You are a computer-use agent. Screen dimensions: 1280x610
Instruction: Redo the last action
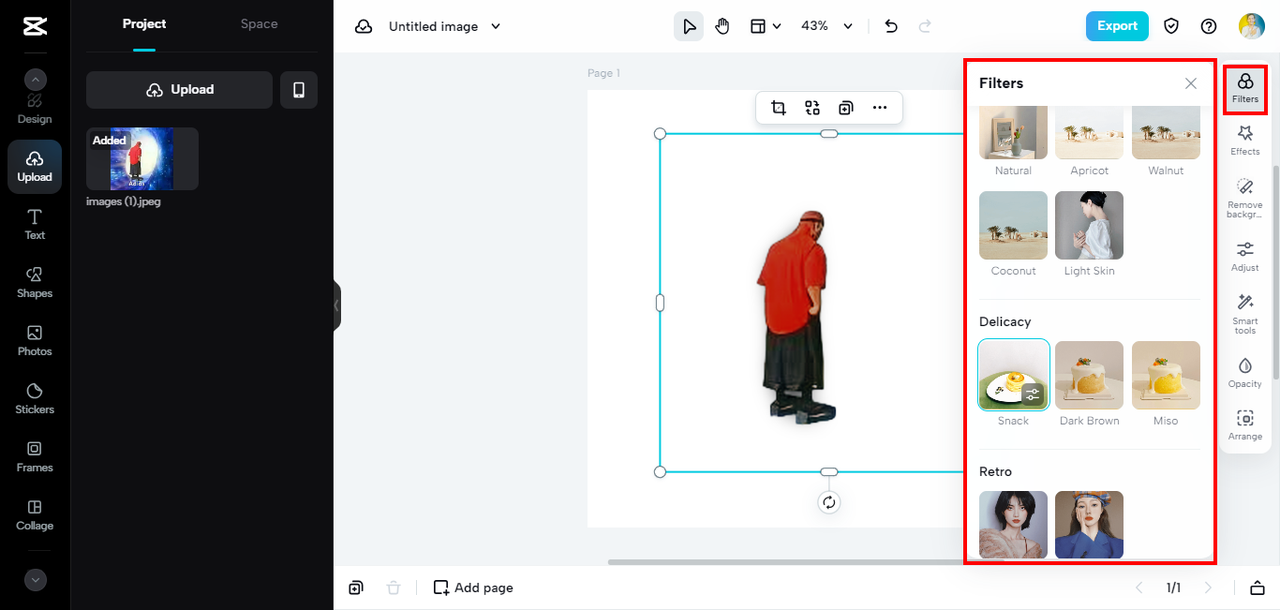tap(925, 27)
